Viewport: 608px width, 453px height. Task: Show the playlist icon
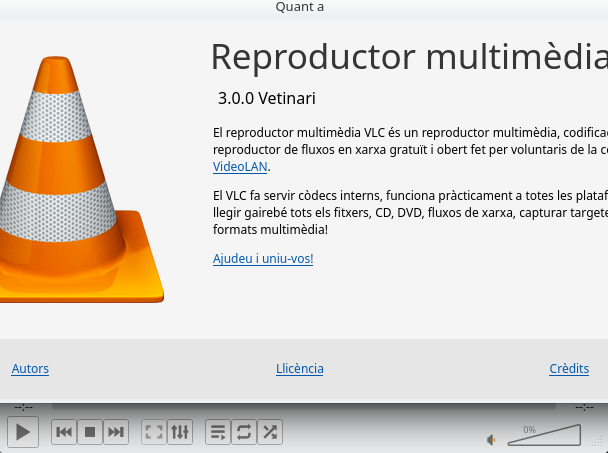(218, 432)
